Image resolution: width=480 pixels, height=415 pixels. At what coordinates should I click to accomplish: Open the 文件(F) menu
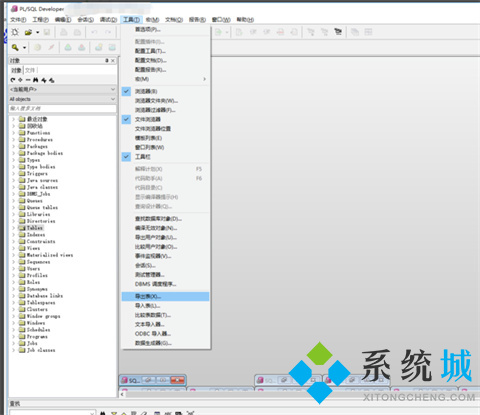click(x=18, y=20)
